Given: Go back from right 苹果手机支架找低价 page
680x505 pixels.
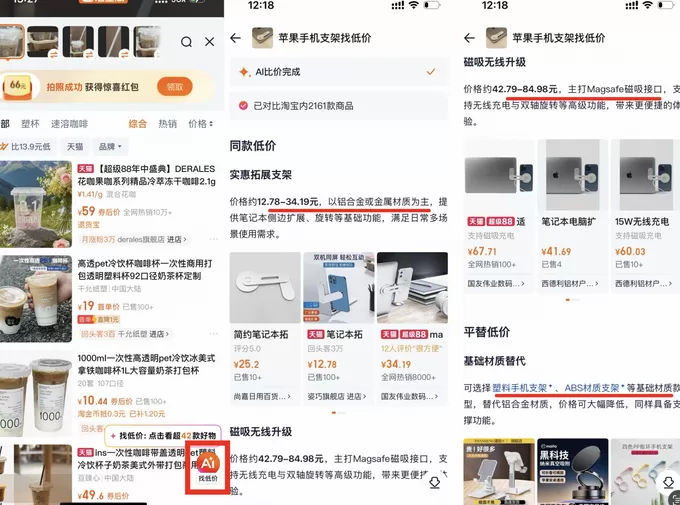Looking at the screenshot, I should coord(469,38).
